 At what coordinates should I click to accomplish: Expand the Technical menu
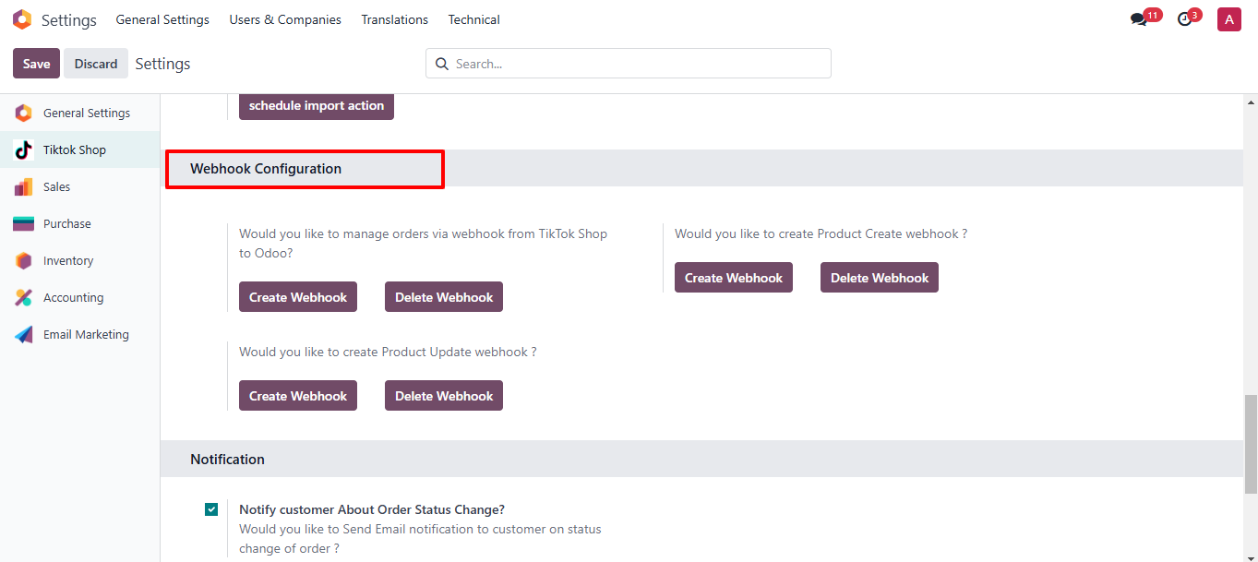(x=474, y=20)
